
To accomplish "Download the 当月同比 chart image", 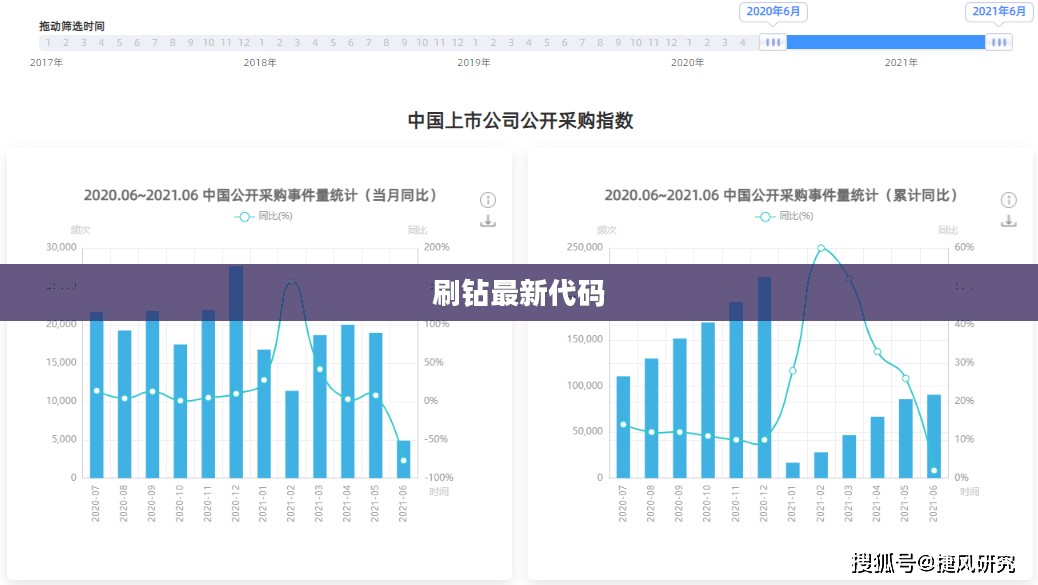I will tap(488, 221).
